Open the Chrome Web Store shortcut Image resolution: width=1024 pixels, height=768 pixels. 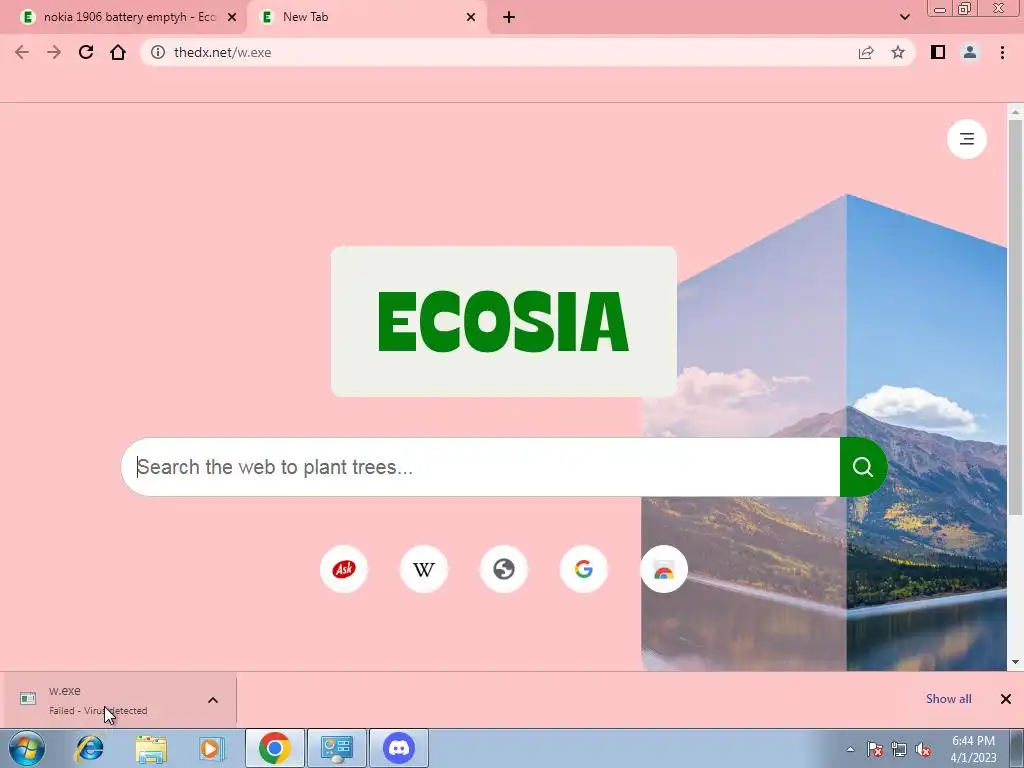click(664, 569)
